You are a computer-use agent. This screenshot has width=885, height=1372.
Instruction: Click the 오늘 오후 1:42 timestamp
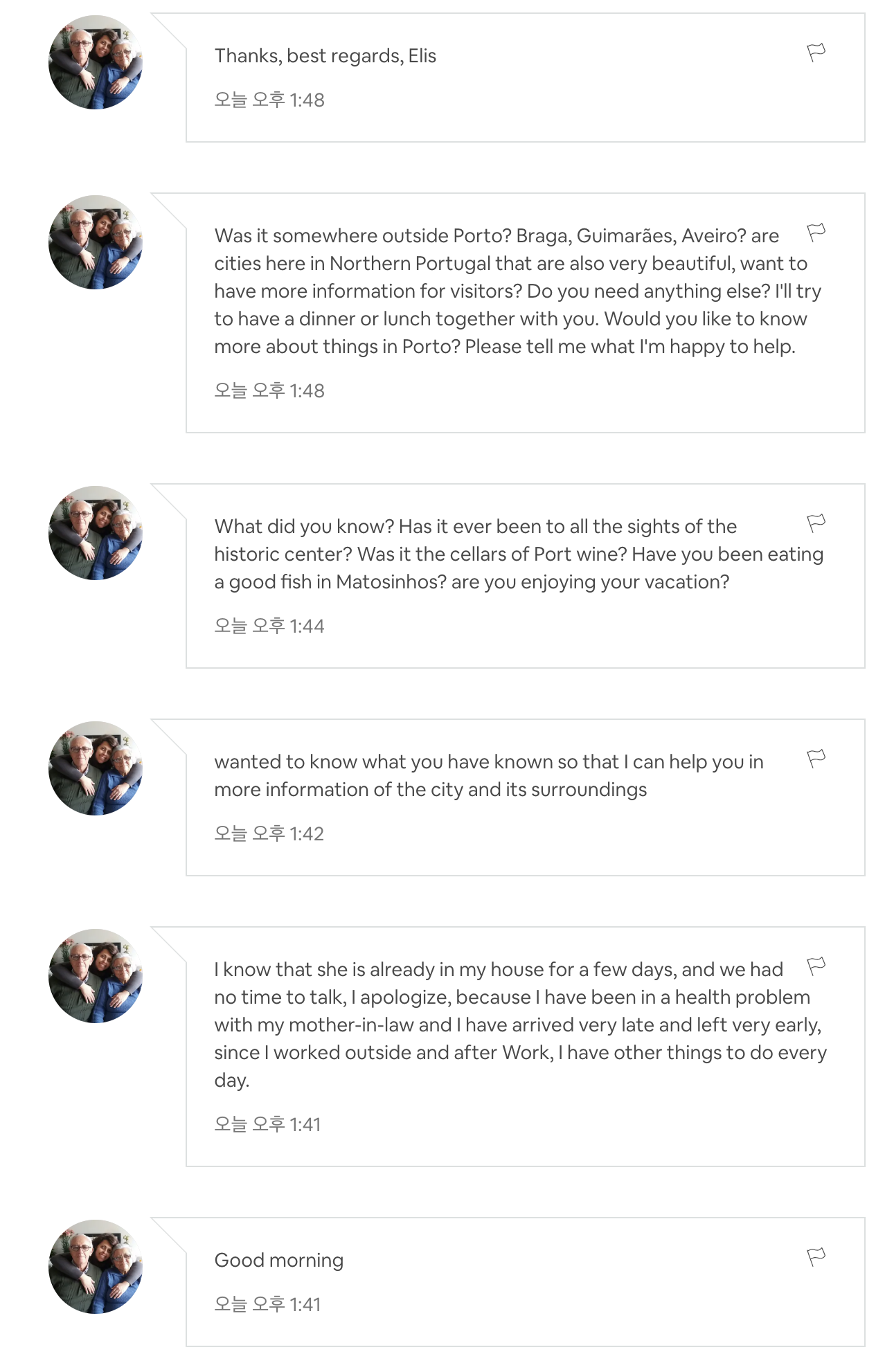[269, 834]
